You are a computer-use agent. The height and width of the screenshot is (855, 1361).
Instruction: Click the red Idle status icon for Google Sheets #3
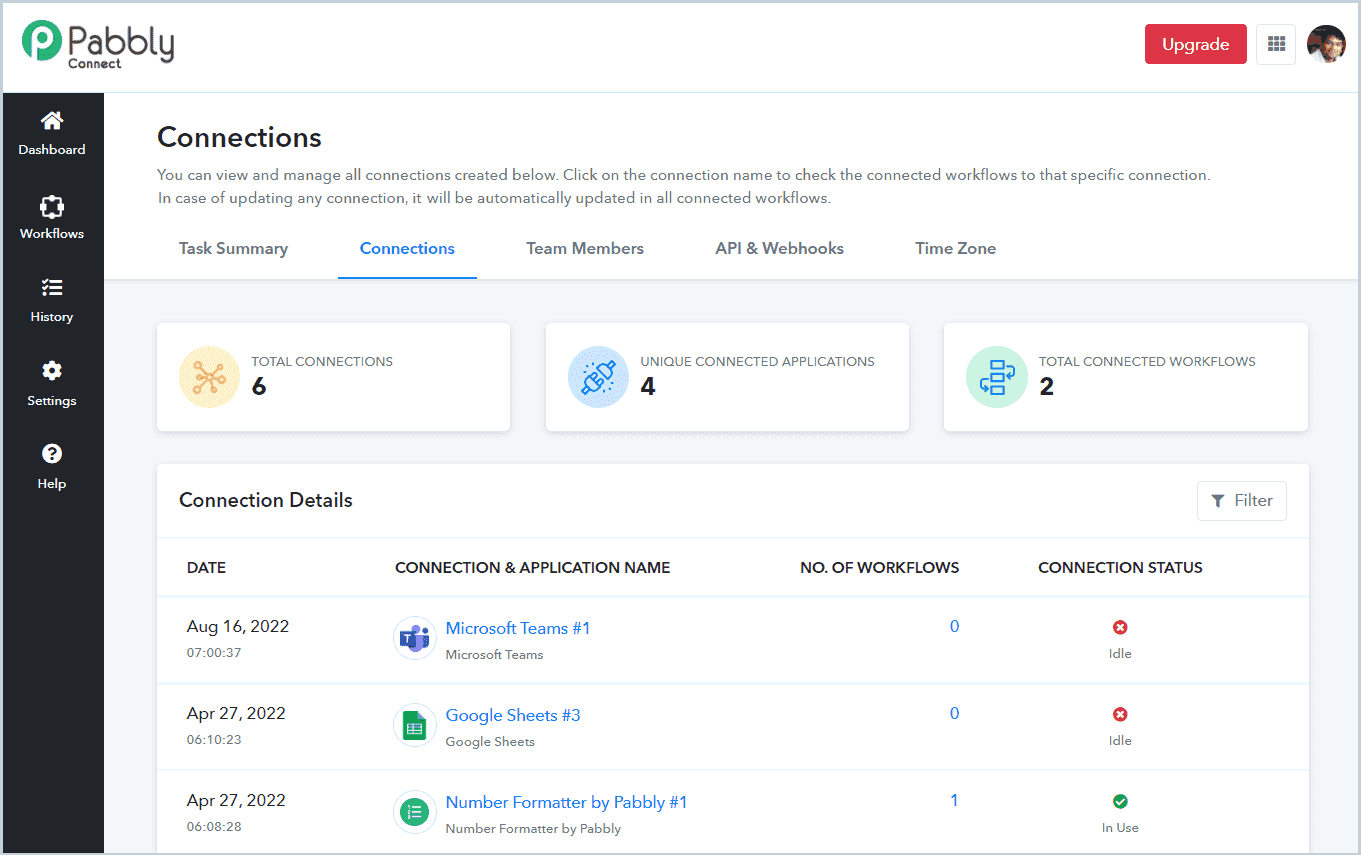point(1120,714)
